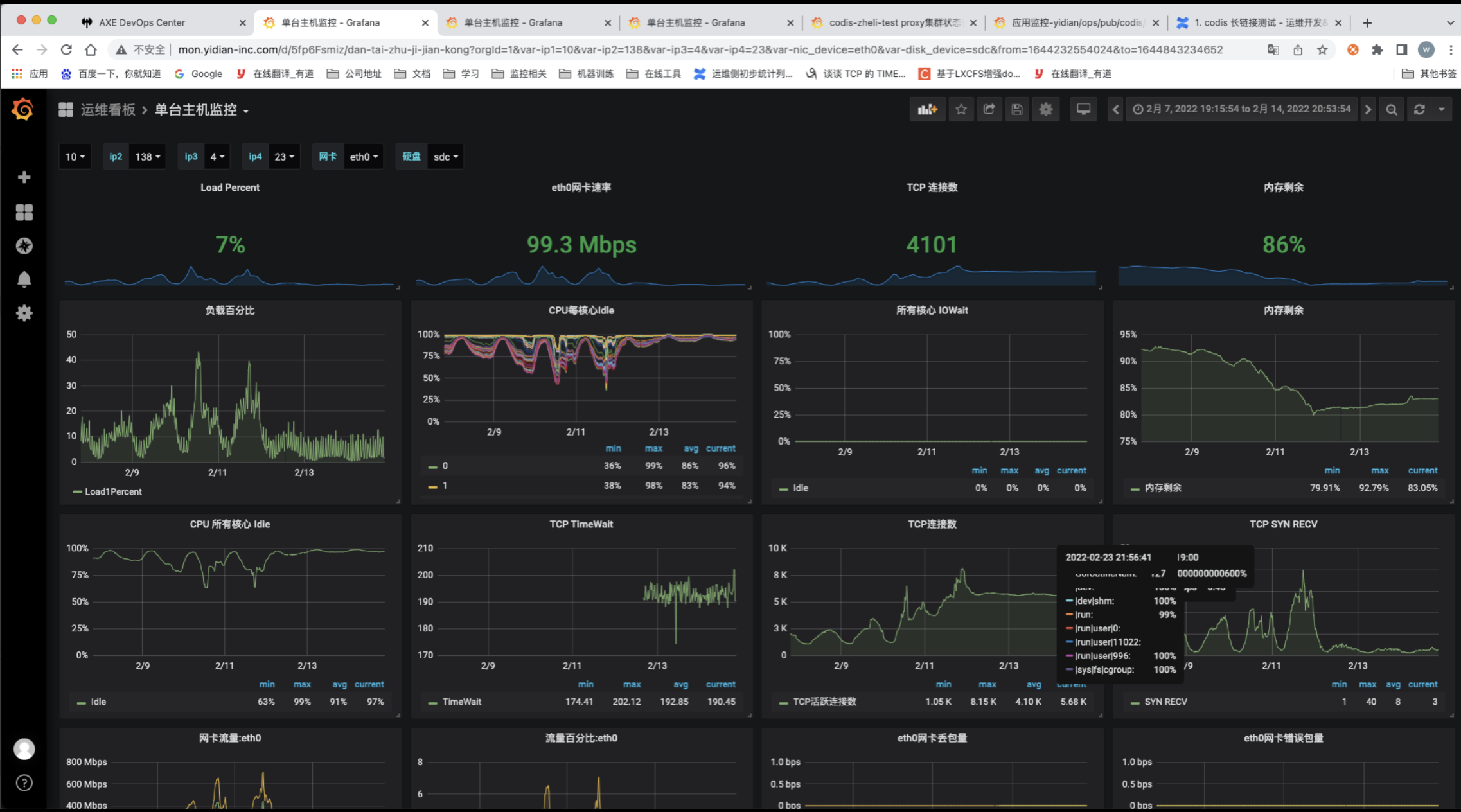The height and width of the screenshot is (812, 1461).
Task: Cycle view mode with monitor icon
Action: pyautogui.click(x=1084, y=109)
